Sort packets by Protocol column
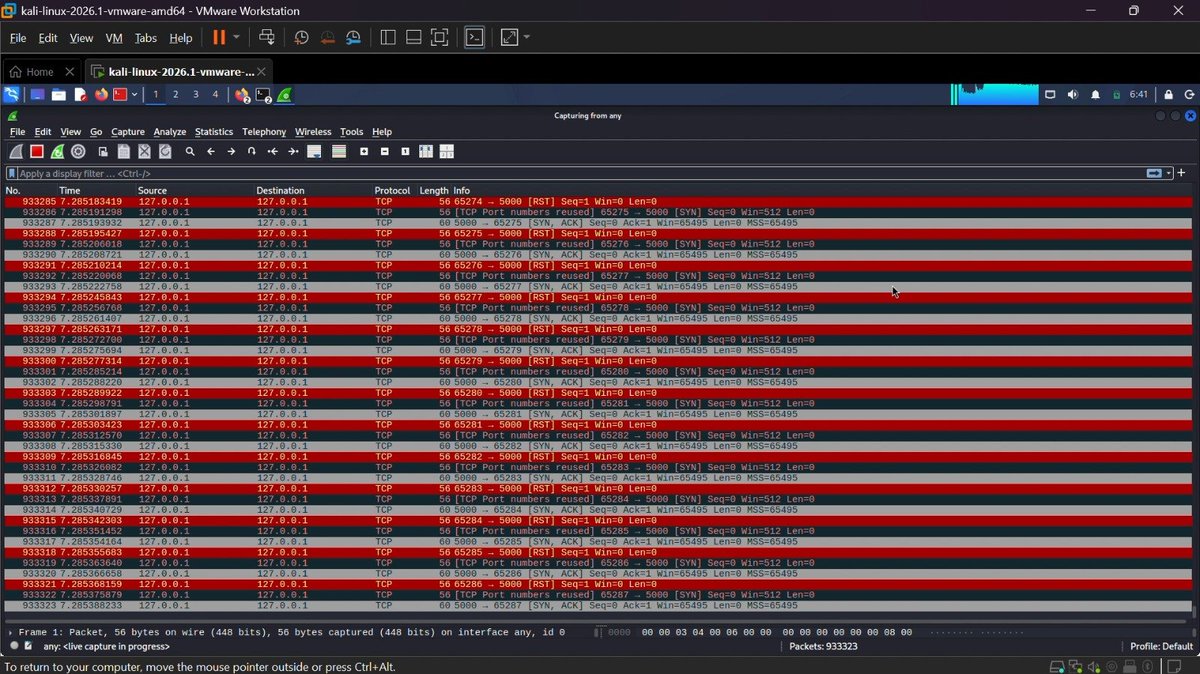 [393, 190]
